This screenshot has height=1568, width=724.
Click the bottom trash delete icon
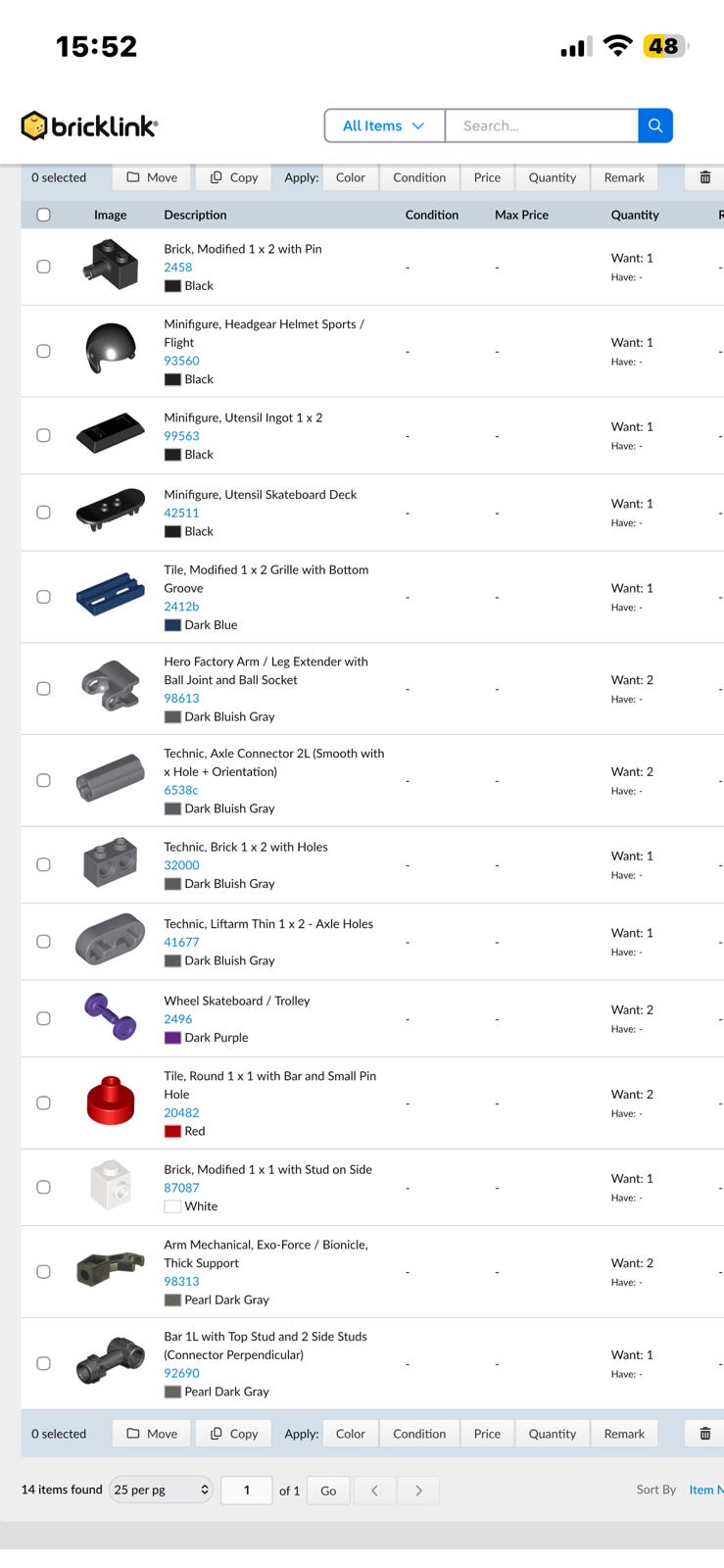[704, 1433]
